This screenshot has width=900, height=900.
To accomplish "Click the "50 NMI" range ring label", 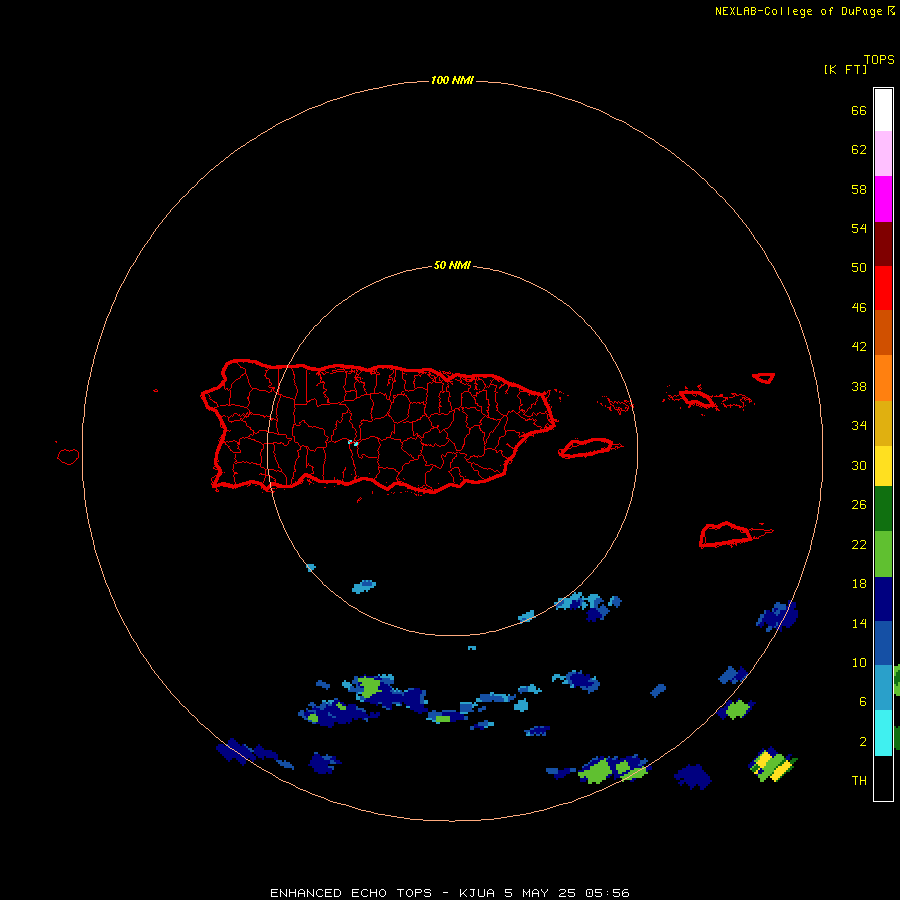I will 452,265.
